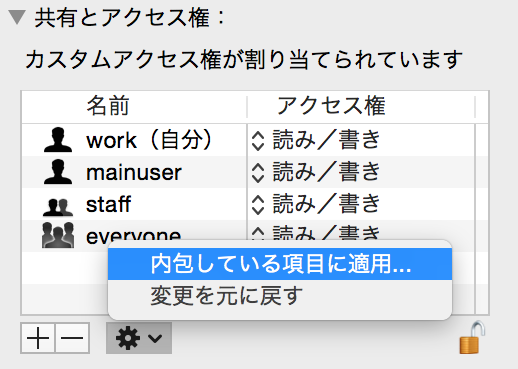Select the mainuser name row
Screen dimensions: 518x369
[x=134, y=172]
